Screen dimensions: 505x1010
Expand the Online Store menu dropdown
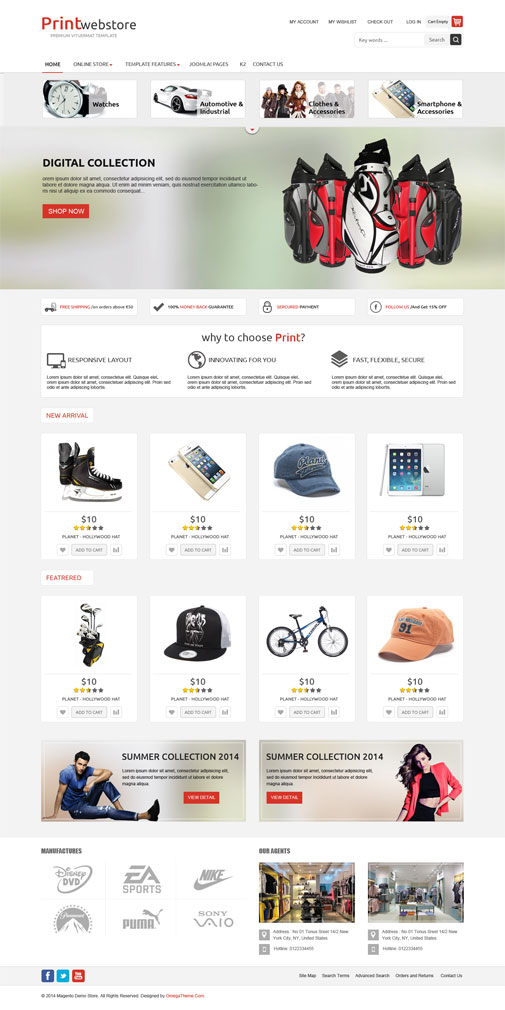tap(93, 64)
